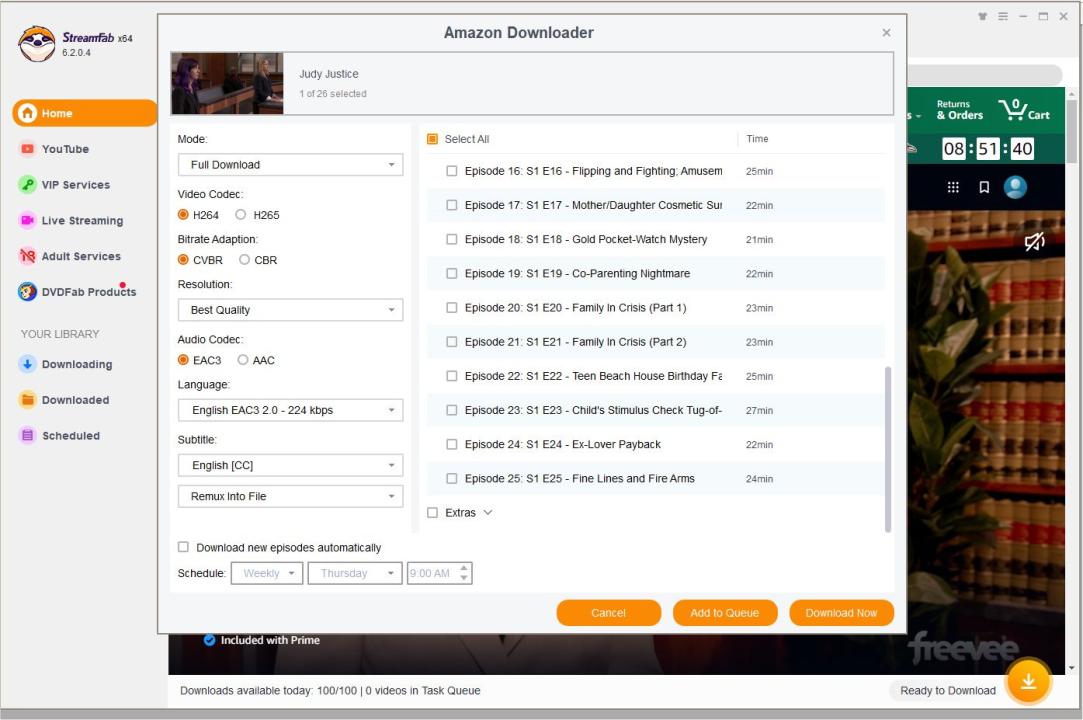1083x720 pixels.
Task: Open Adult Services section
Action: (x=81, y=256)
